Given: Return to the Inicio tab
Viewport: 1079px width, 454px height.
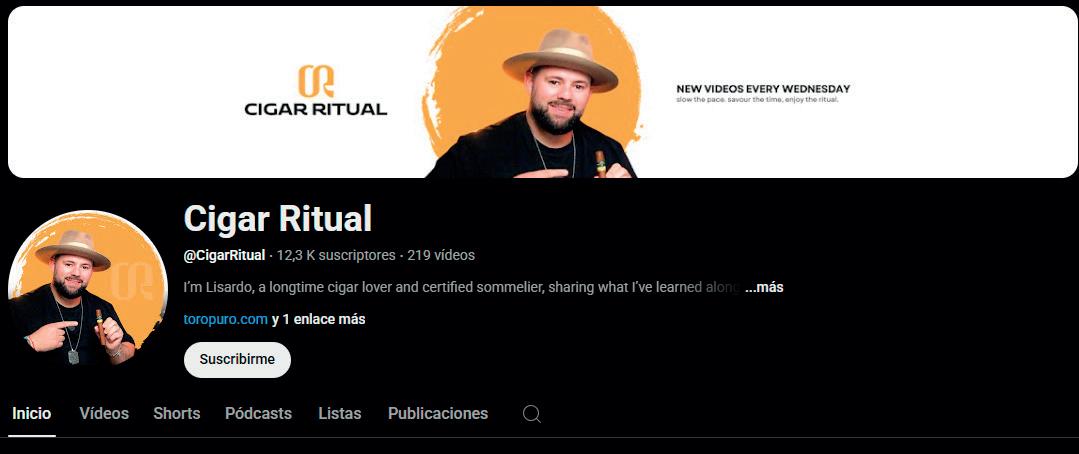Looking at the screenshot, I should pyautogui.click(x=32, y=413).
